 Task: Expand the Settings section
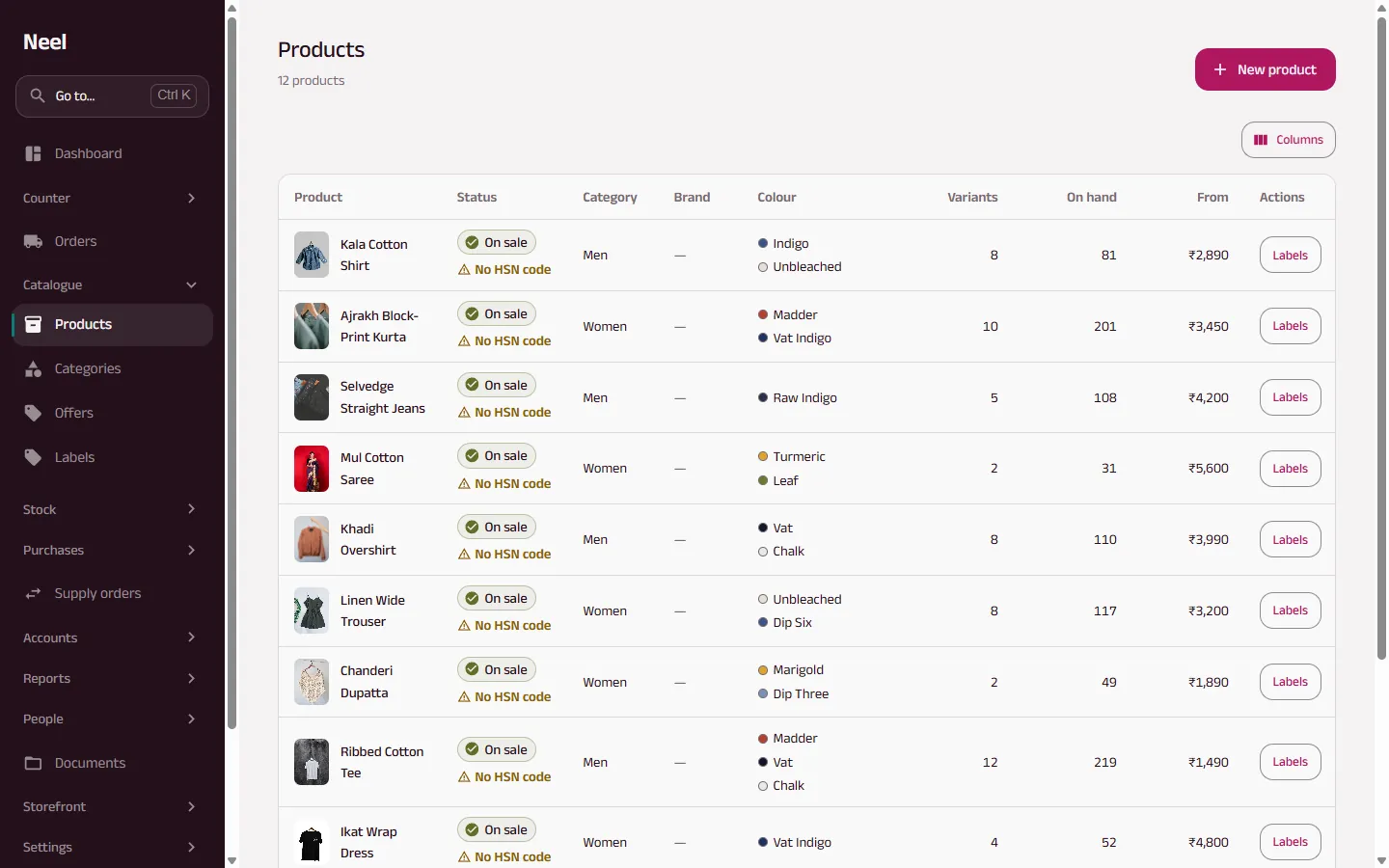click(x=112, y=847)
